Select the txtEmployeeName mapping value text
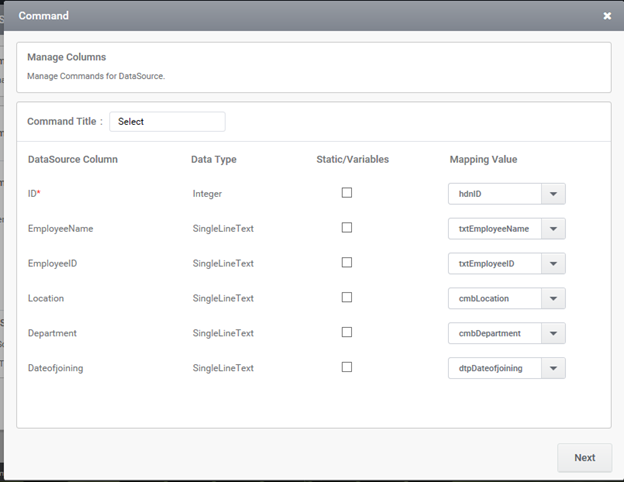624x482 pixels. coord(494,229)
